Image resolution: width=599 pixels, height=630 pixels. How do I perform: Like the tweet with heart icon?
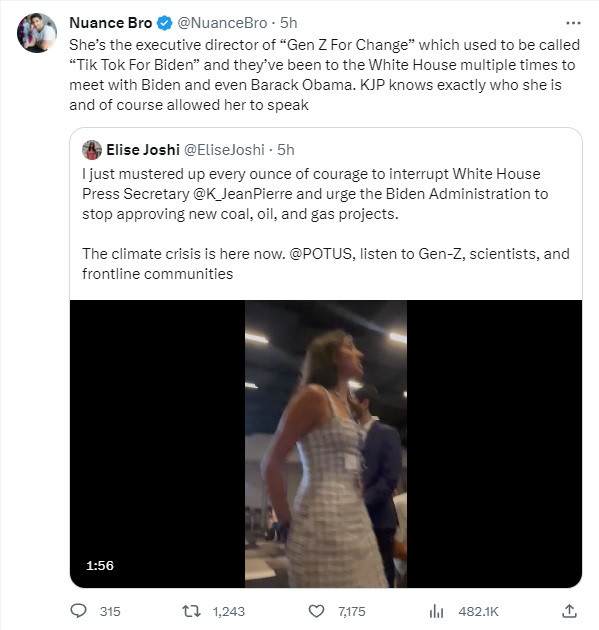316,611
